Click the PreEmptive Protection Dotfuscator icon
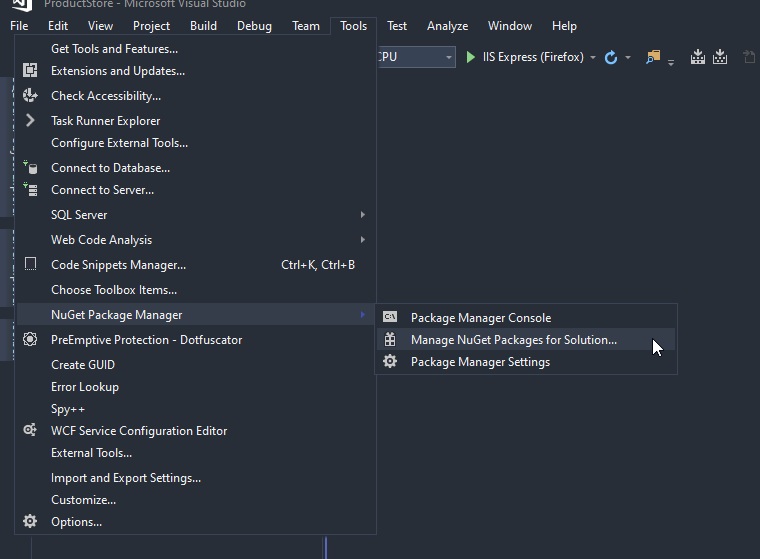The image size is (760, 559). click(30, 339)
